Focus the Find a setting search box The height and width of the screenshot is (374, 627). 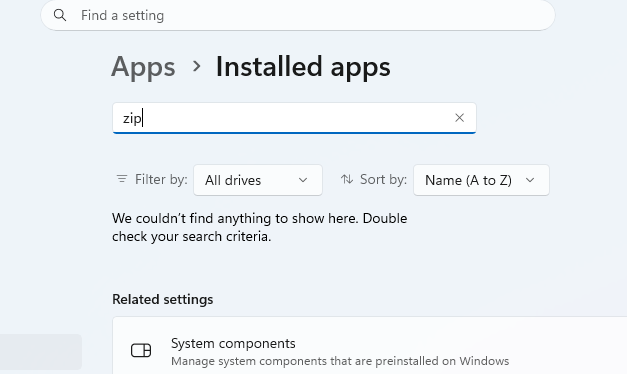pyautogui.click(x=298, y=15)
